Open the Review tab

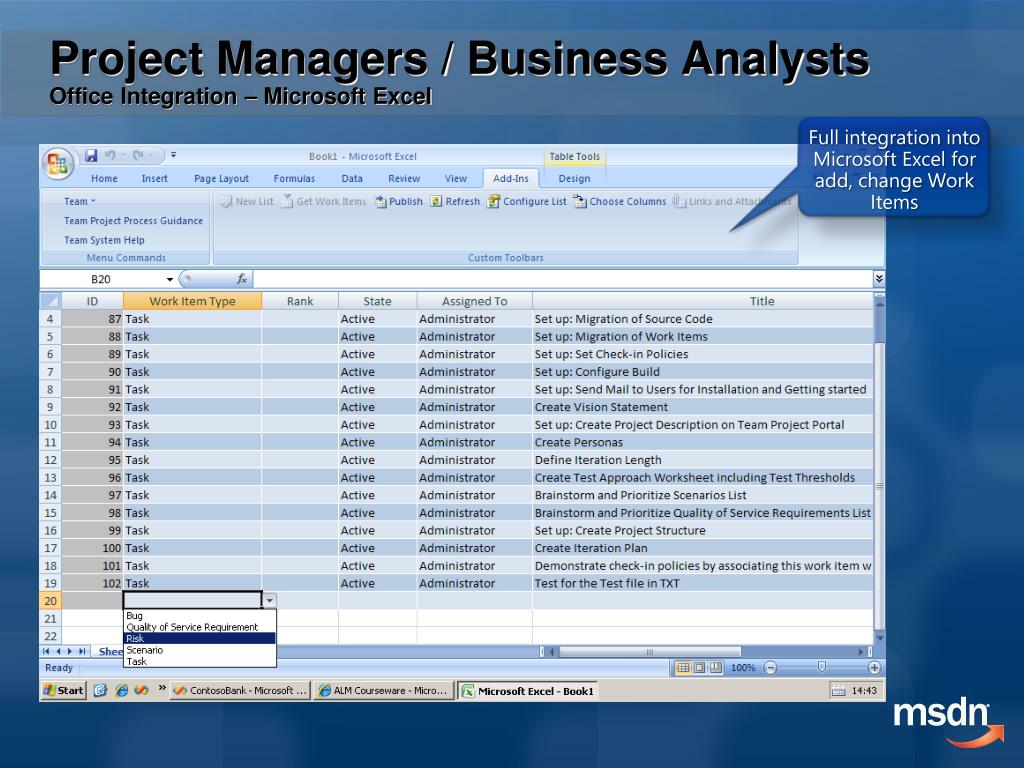click(x=404, y=178)
